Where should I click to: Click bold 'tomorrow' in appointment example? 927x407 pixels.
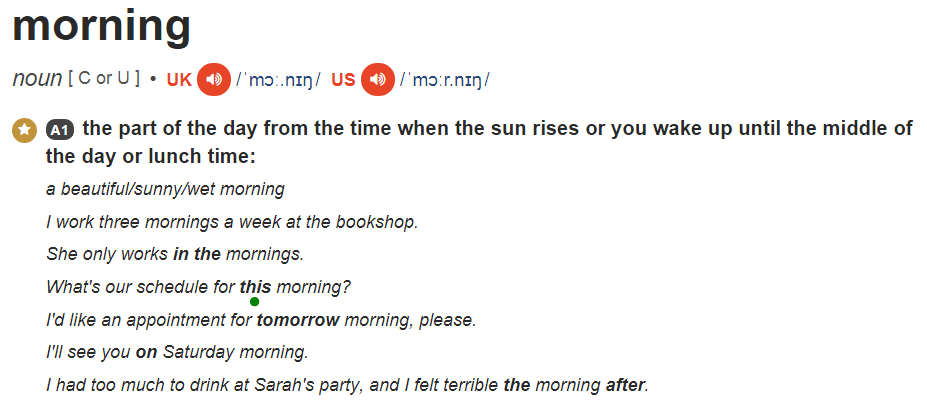click(x=298, y=321)
